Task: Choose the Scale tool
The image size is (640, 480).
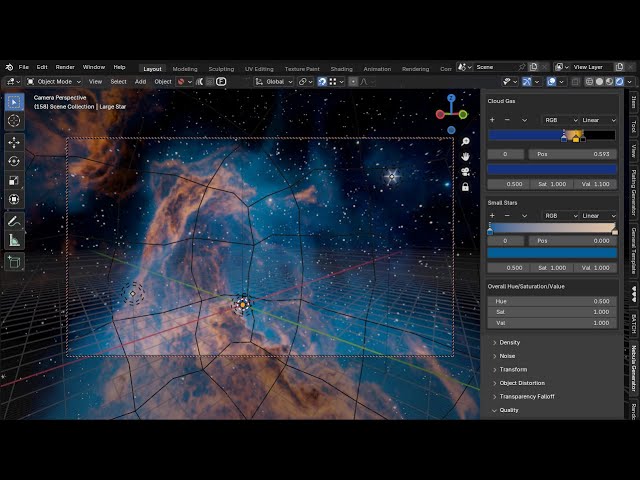Action: point(14,180)
